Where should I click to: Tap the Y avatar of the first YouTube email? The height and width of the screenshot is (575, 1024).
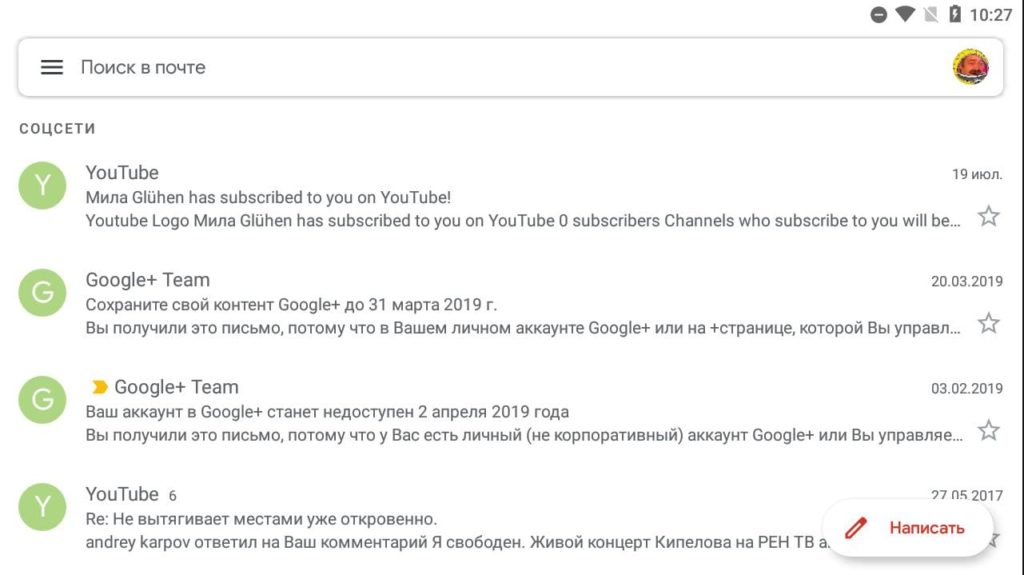tap(42, 186)
